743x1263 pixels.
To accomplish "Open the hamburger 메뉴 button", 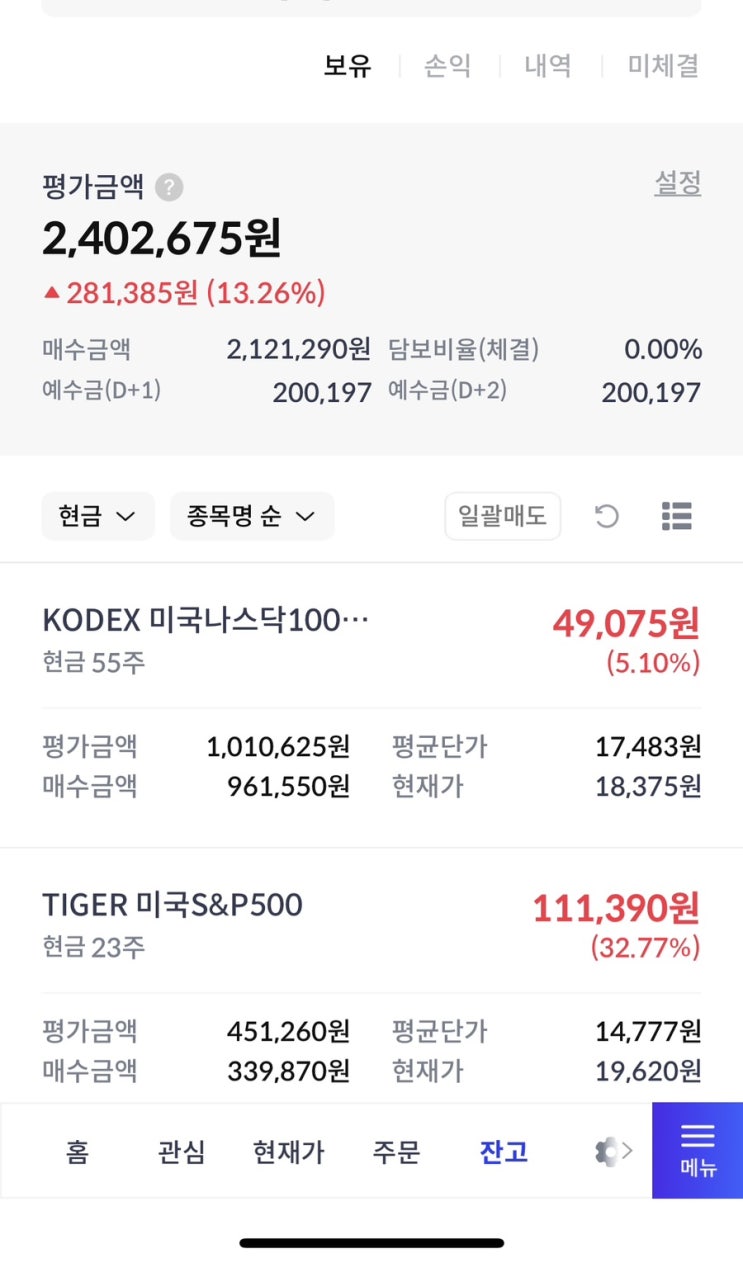I will pos(697,1150).
